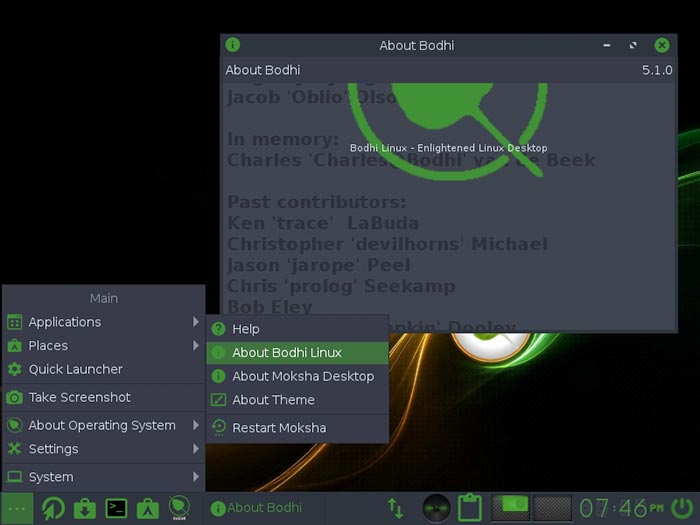Viewport: 700px width, 525px height.
Task: Click Bodhi Linux Enlightened Linux Desktop caption
Action: click(448, 148)
